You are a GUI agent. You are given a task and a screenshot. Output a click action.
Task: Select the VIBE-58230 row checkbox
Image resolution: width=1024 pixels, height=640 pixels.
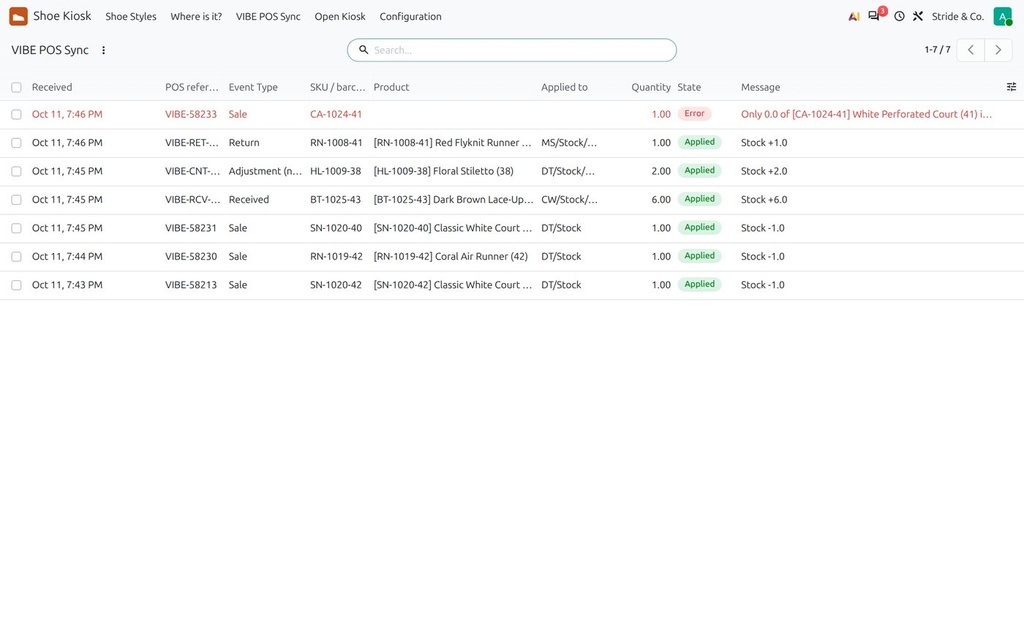(x=16, y=257)
